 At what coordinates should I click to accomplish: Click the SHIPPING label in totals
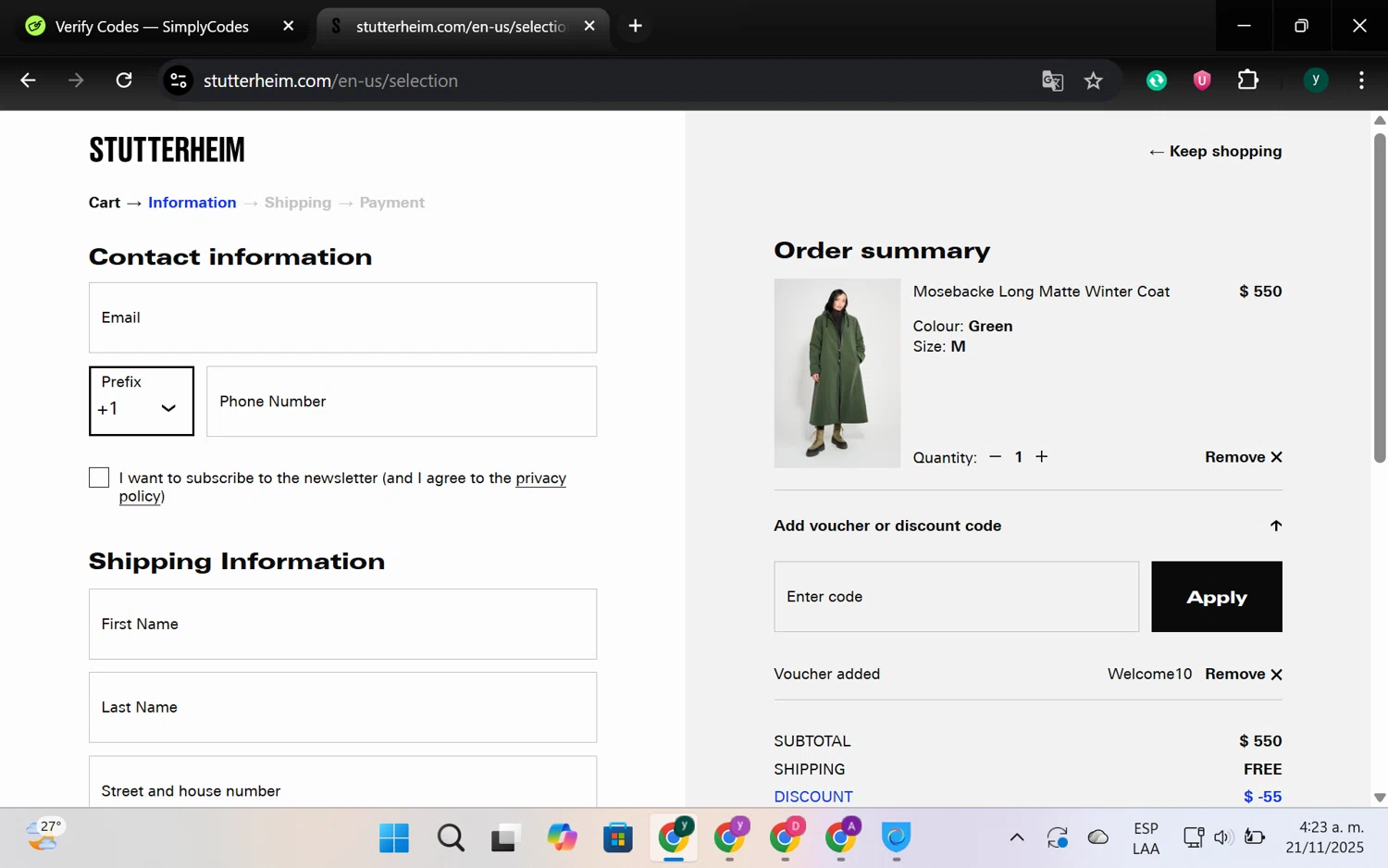tap(810, 769)
